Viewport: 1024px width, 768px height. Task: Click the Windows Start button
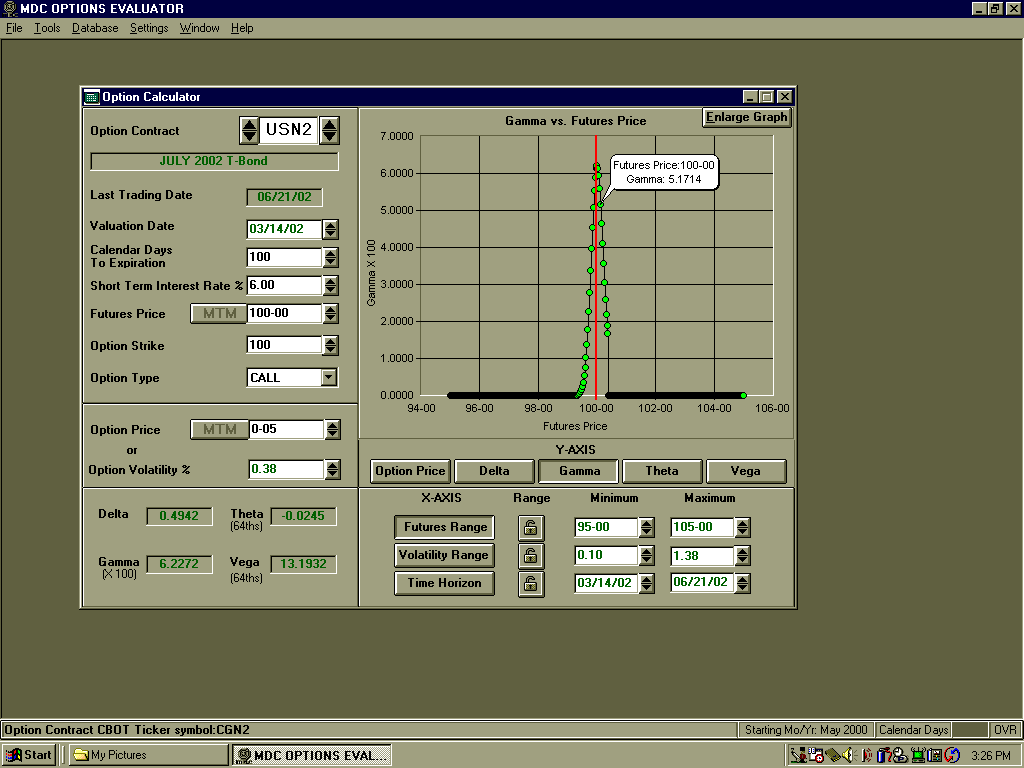coord(29,755)
